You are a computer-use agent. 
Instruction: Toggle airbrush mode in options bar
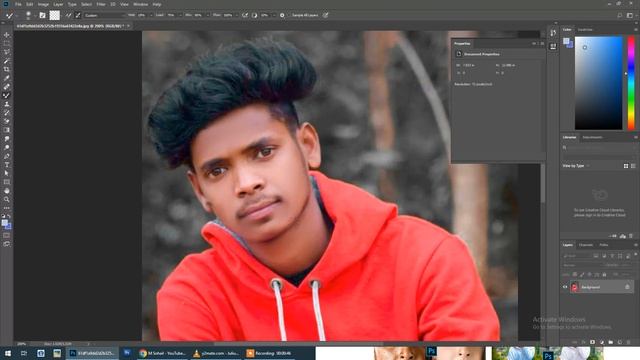(x=245, y=15)
